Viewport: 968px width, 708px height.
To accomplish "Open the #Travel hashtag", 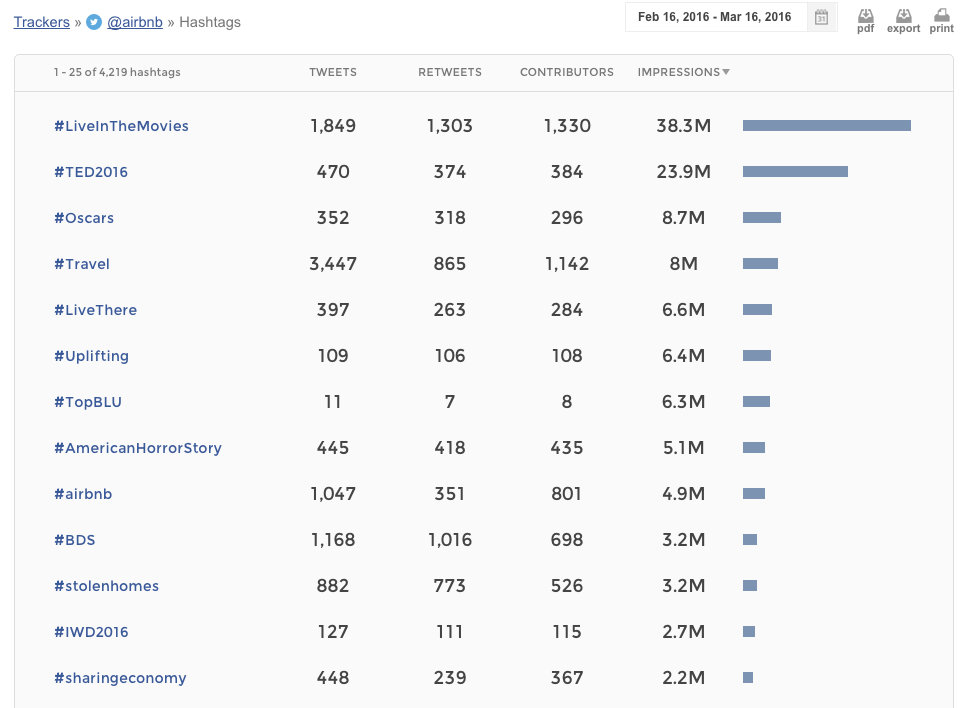I will (81, 264).
